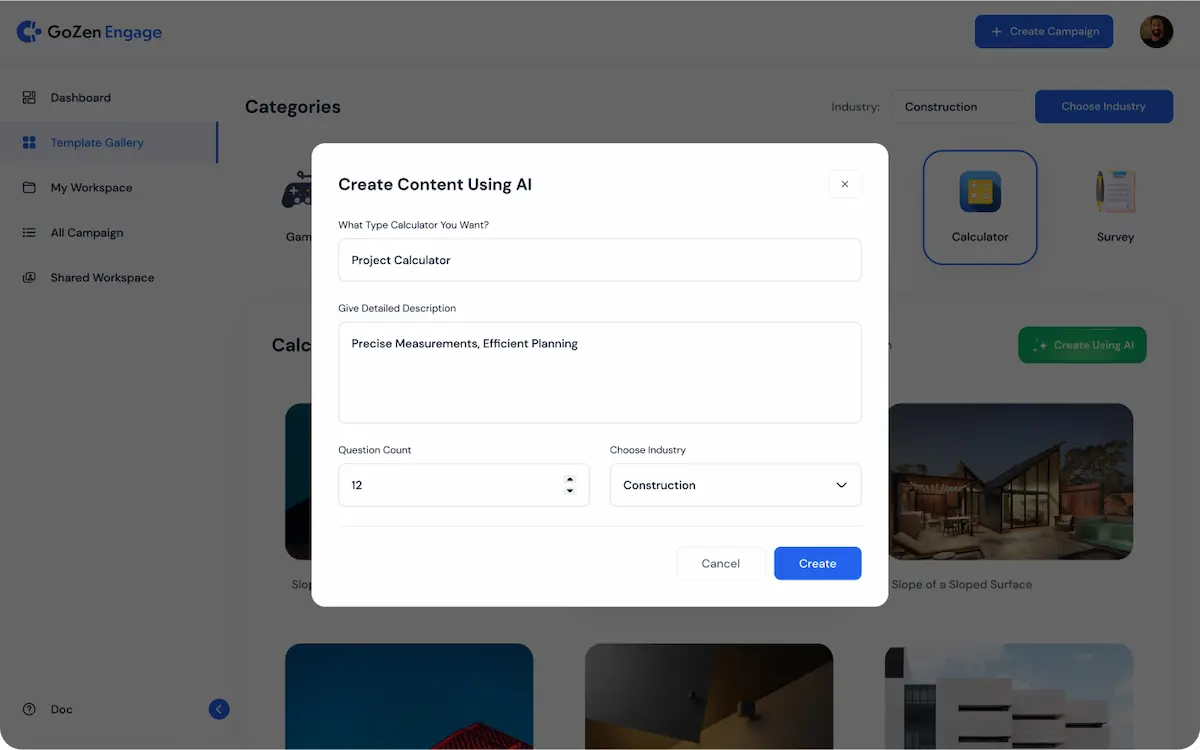Viewport: 1200px width, 750px height.
Task: Collapse the sidebar with the chevron button
Action: tap(219, 709)
